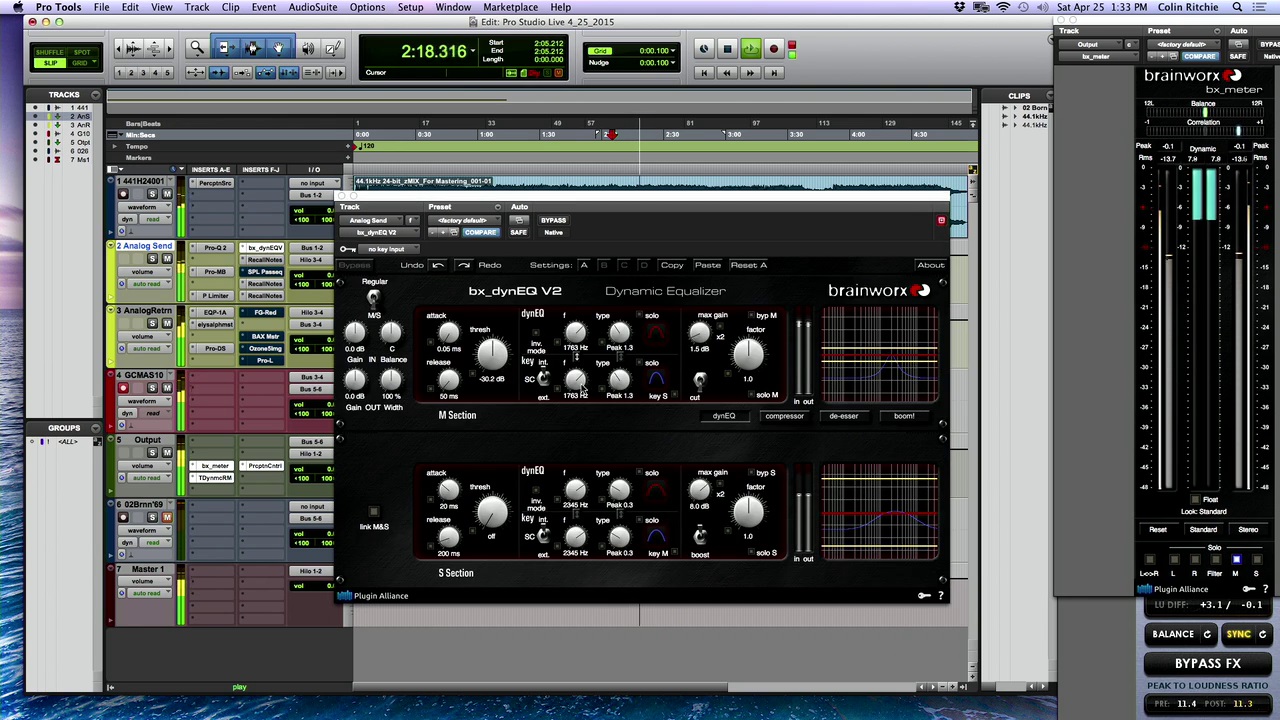Click the key icon beside no key input
1280x720 pixels.
348,249
